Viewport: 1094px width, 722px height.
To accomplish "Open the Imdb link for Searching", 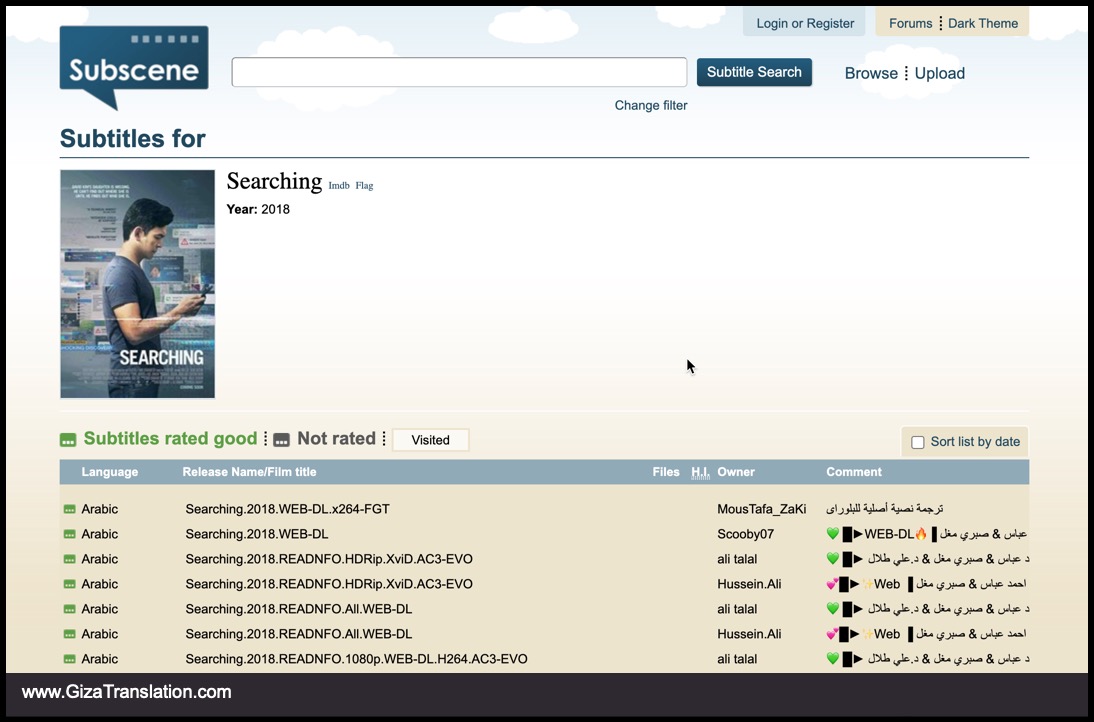I will pos(339,186).
